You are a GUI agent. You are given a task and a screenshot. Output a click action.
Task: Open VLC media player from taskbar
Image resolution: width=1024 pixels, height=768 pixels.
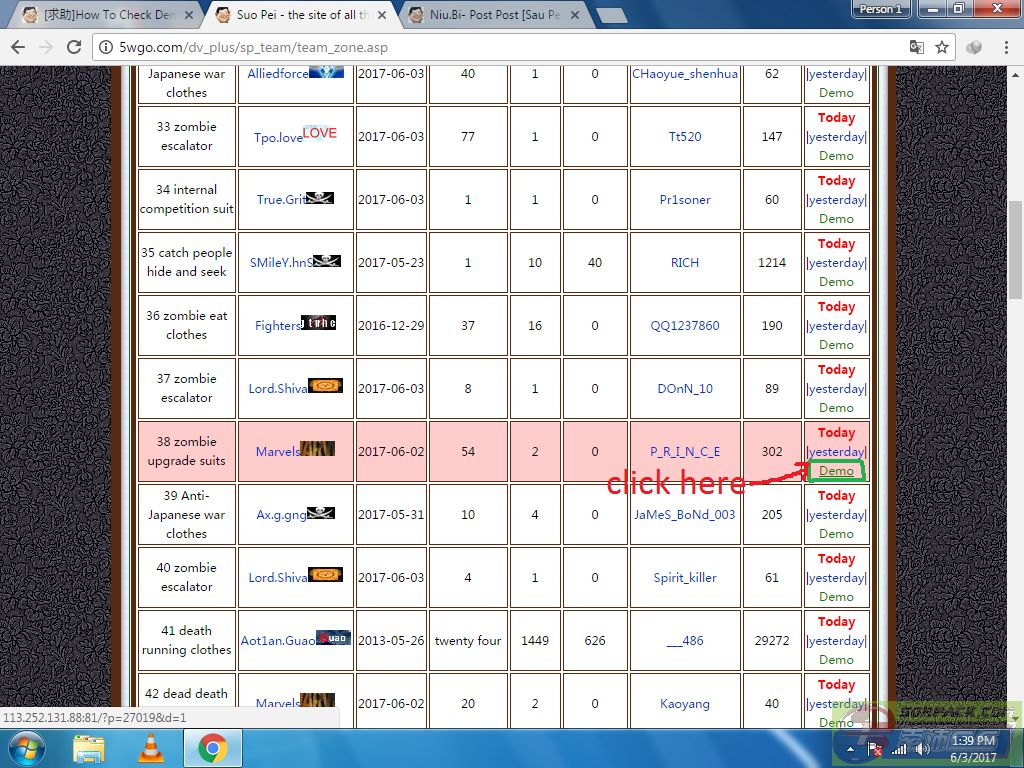151,748
